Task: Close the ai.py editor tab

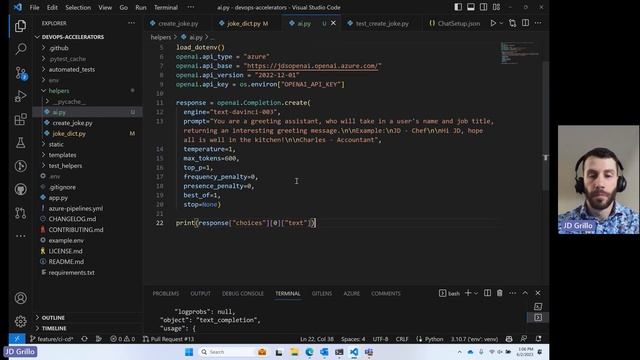Action: (x=333, y=23)
